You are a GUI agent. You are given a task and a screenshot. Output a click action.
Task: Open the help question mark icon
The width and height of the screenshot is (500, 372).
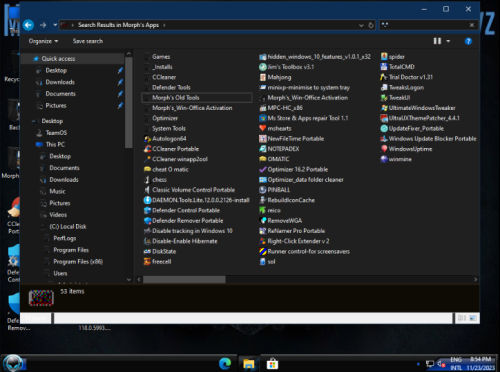point(468,41)
